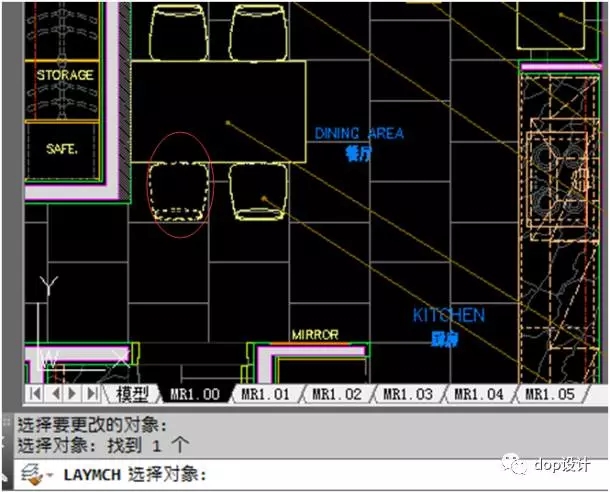Select the KITCHEN text in drawing
The width and height of the screenshot is (610, 492).
[x=448, y=315]
